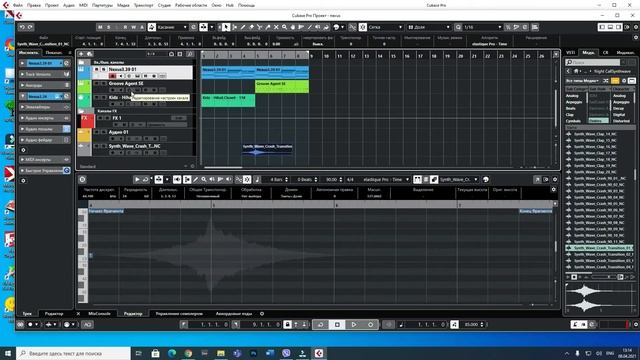Open the Synth_Wave_Cr. clip selector dropdown
640x360 pixels.
pos(459,180)
